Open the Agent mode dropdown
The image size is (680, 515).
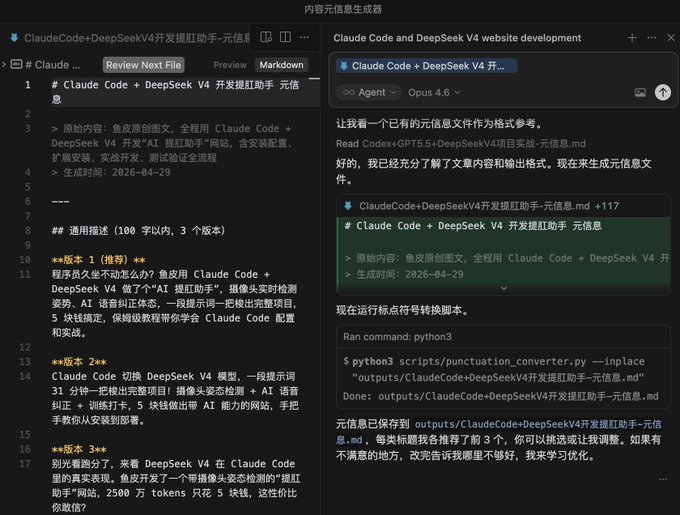(x=369, y=92)
